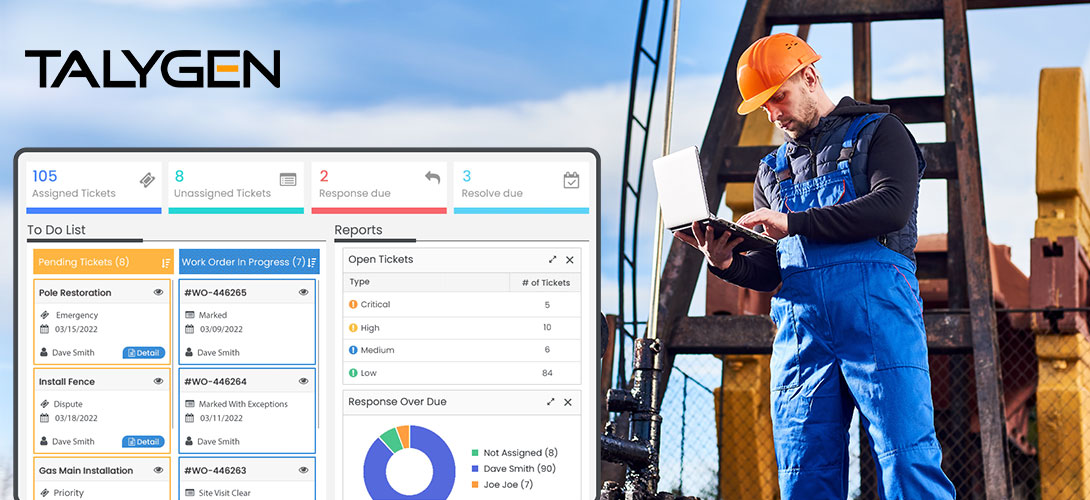Viewport: 1090px width, 500px height.
Task: Sort the Pending Tickets column
Action: pos(165,263)
